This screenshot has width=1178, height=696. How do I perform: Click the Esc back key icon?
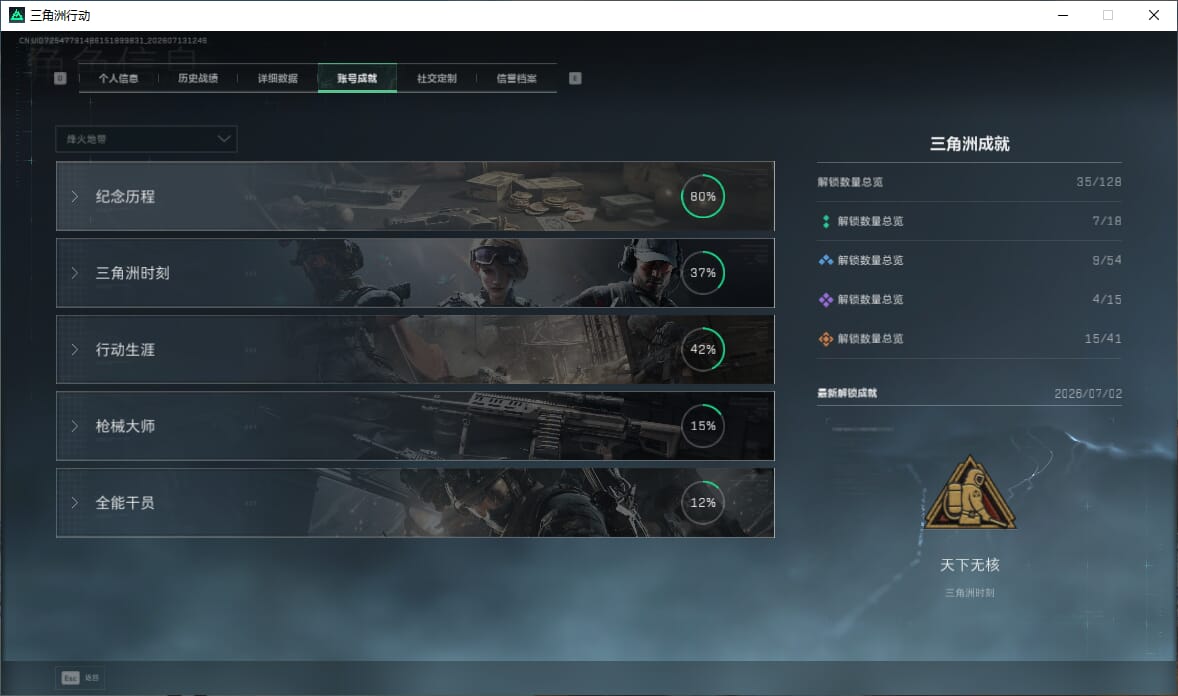[x=71, y=678]
